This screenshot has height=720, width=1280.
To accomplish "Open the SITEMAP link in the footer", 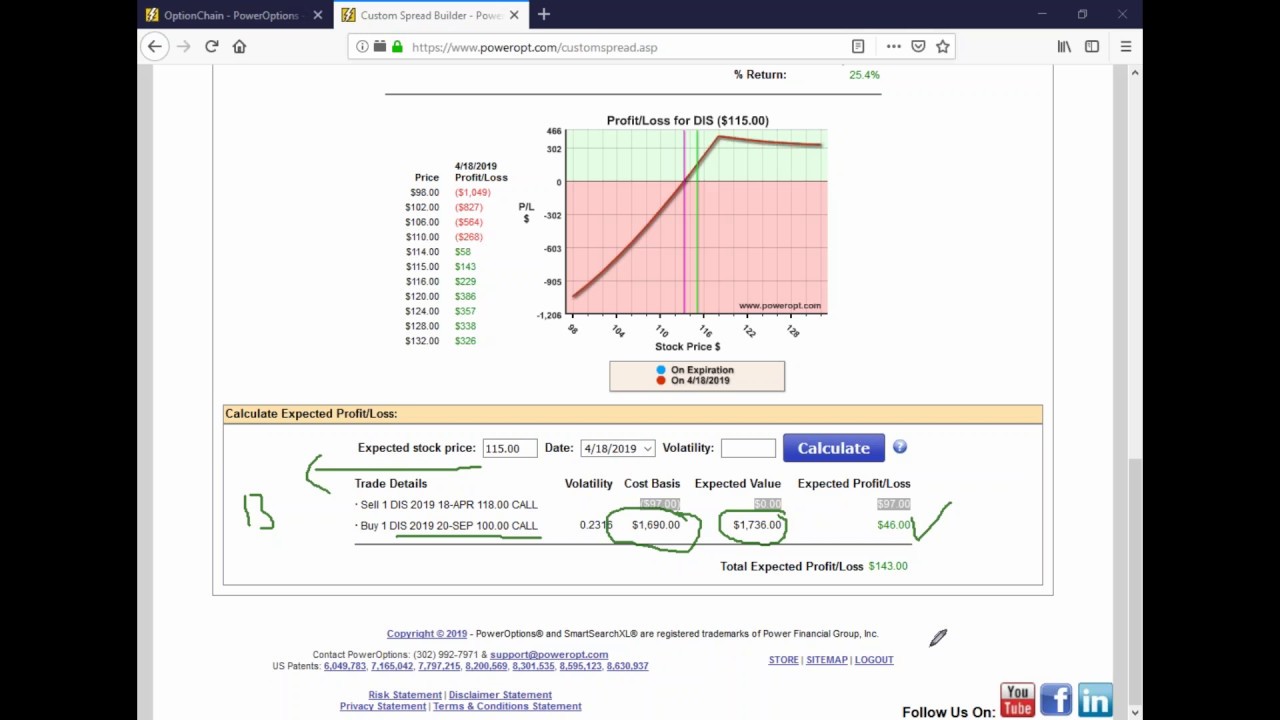I will point(827,660).
